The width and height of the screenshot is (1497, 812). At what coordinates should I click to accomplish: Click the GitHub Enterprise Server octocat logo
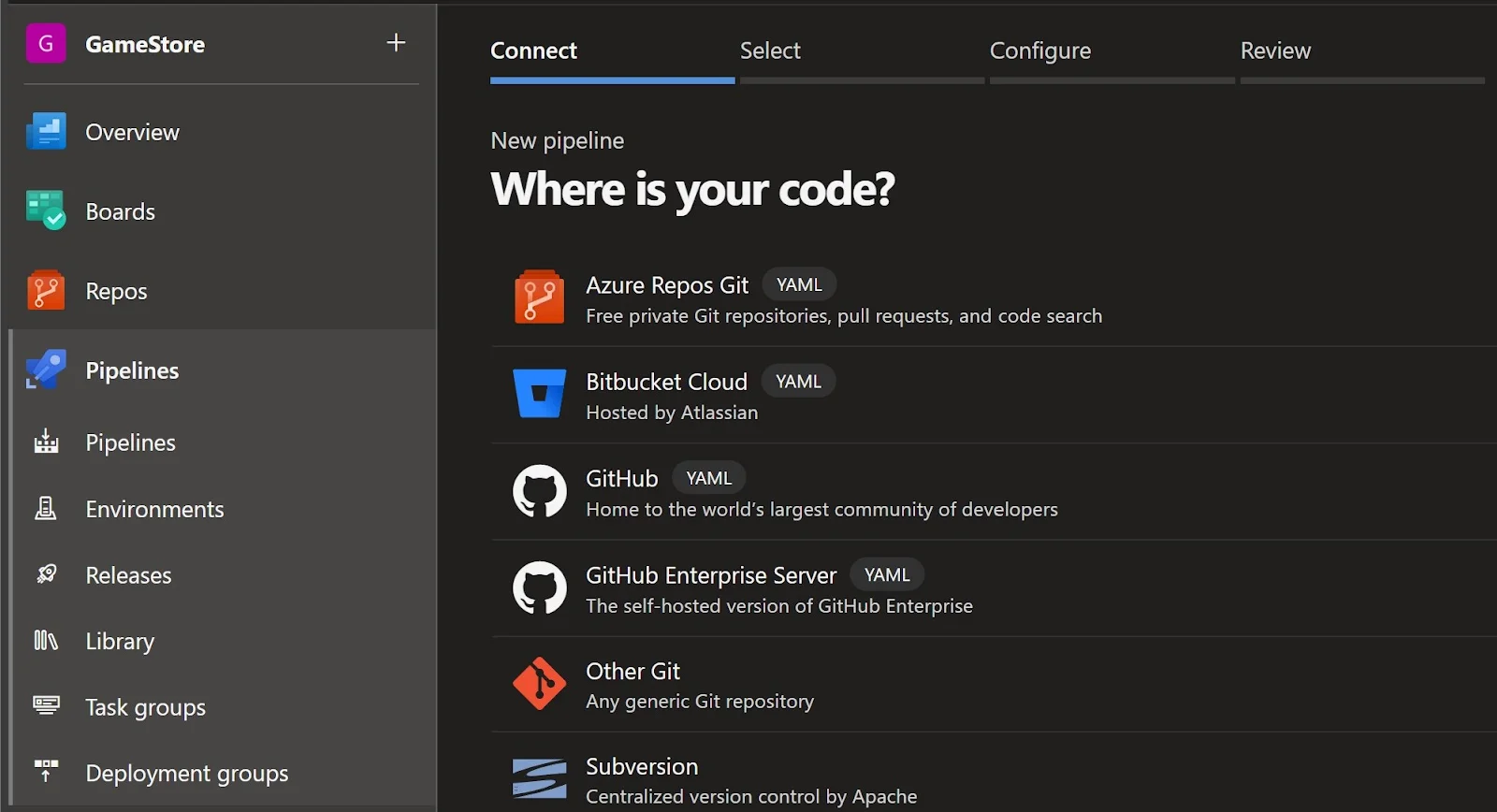pos(540,587)
